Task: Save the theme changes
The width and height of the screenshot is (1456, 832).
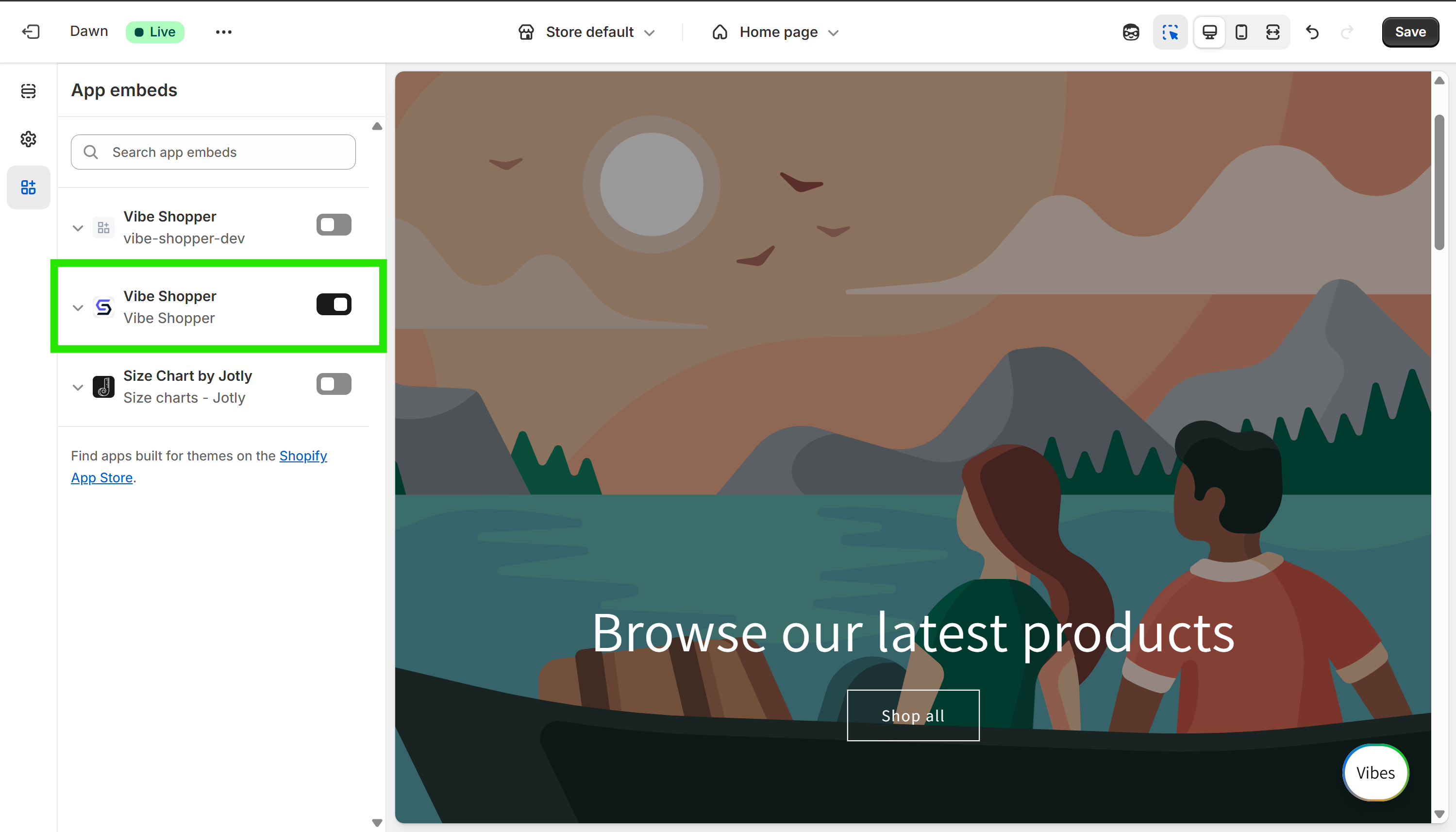Action: click(x=1409, y=32)
